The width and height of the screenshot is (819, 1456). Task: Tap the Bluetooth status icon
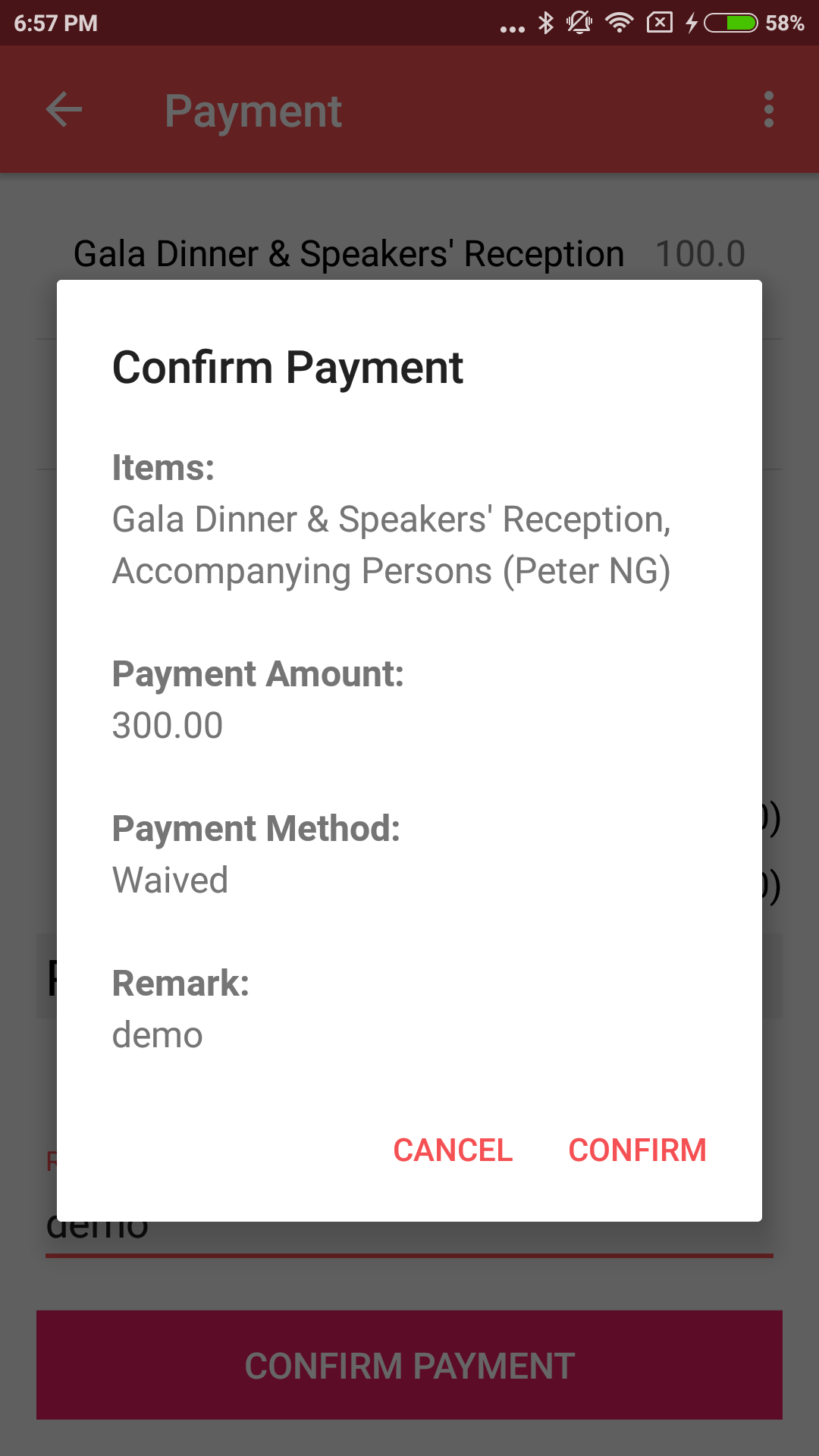(x=546, y=23)
